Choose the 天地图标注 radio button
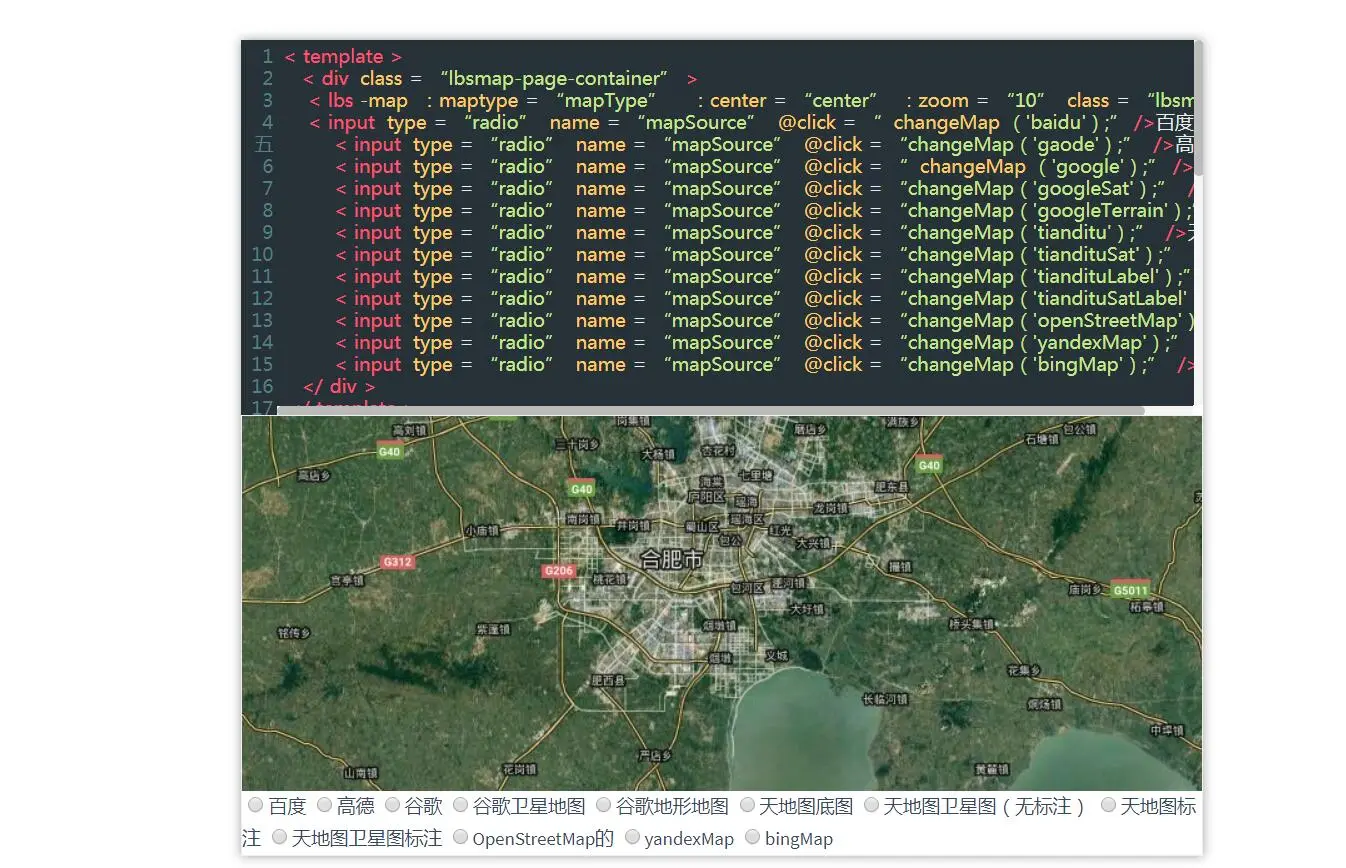Image resolution: width=1346 pixels, height=868 pixels. pyautogui.click(x=1108, y=805)
